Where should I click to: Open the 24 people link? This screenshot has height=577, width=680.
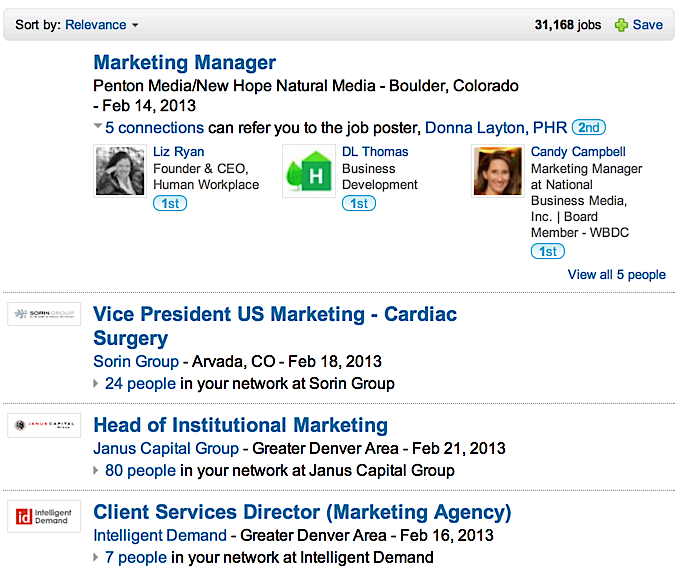(140, 384)
